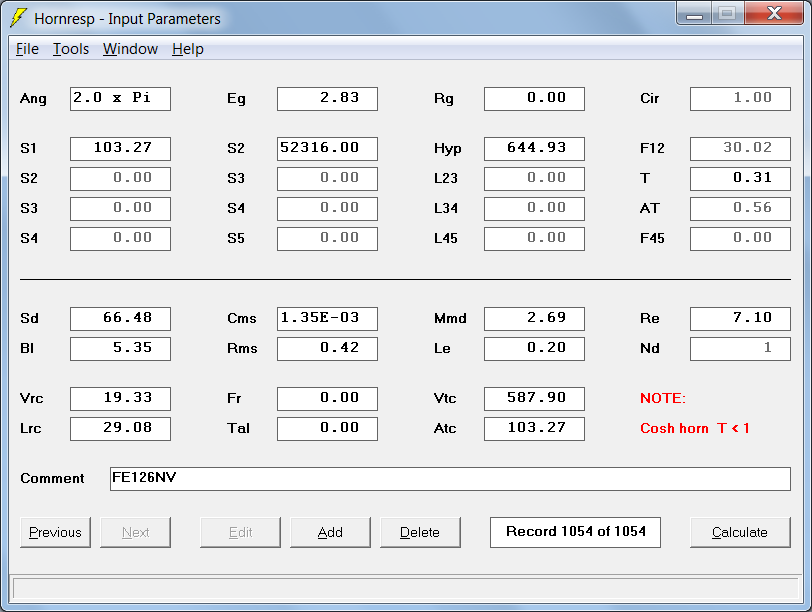This screenshot has height=612, width=812.
Task: Open the Help menu
Action: [x=187, y=49]
